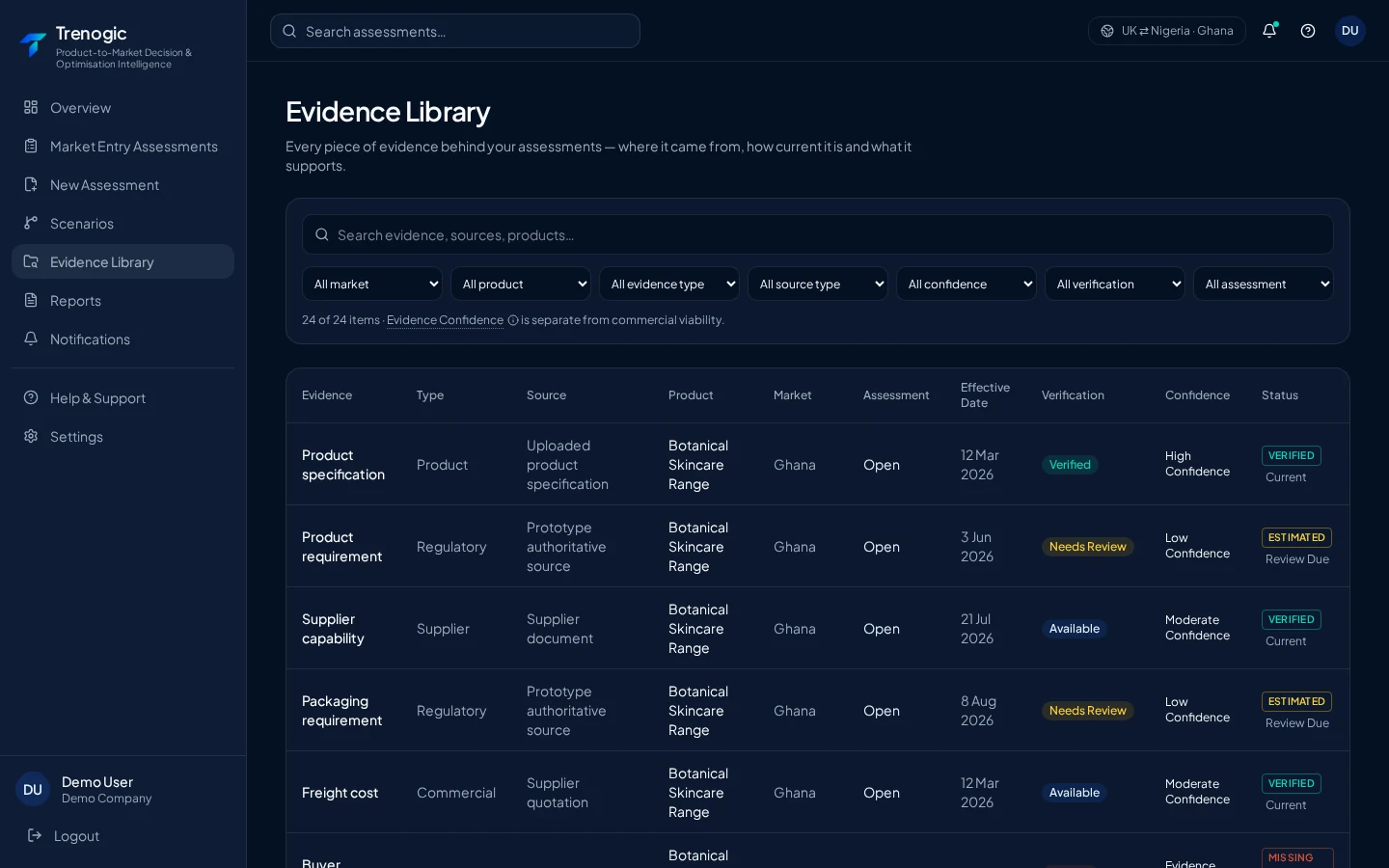Viewport: 1389px width, 868px height.
Task: Click the New Assessment document icon
Action: [31, 184]
